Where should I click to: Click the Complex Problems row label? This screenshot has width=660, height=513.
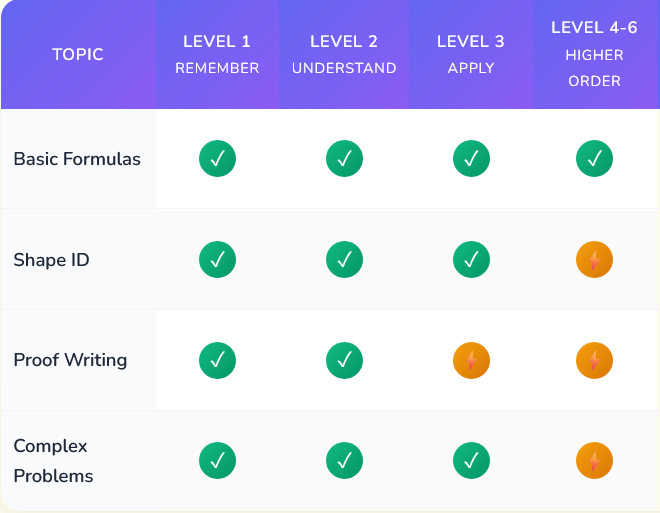coord(53,460)
